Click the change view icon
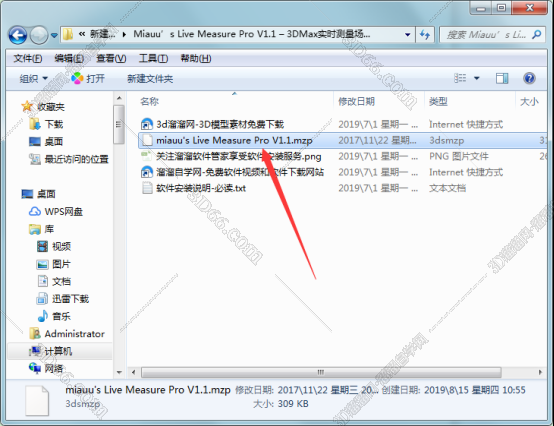554x426 pixels. [x=460, y=78]
